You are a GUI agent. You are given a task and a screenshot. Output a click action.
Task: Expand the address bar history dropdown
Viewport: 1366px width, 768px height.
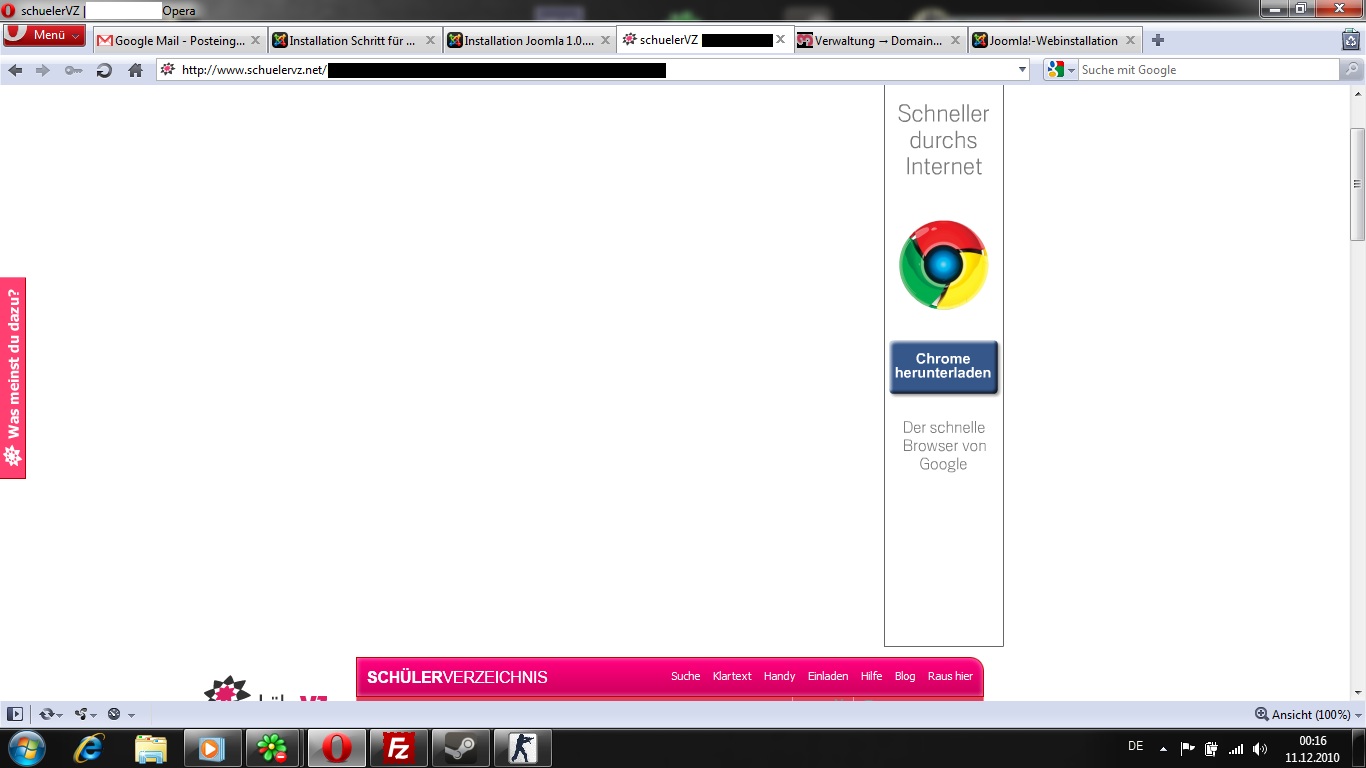1021,70
